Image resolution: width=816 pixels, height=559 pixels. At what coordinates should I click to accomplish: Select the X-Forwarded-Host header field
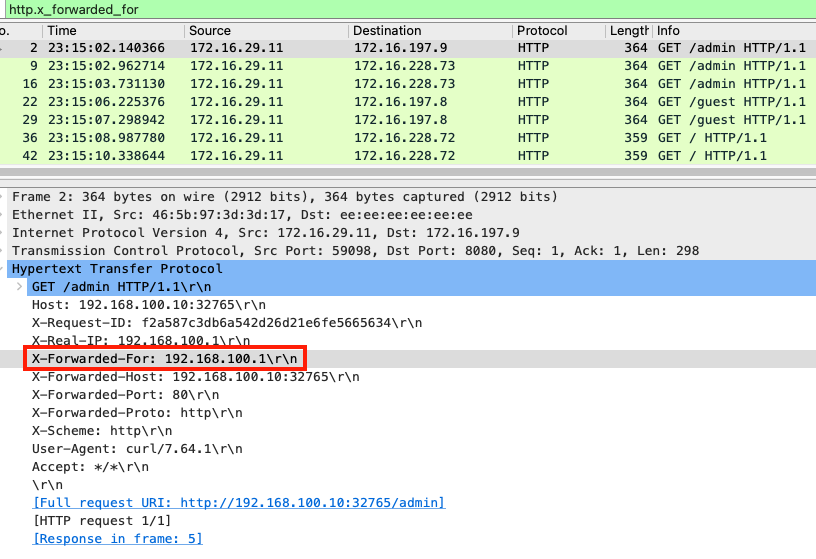click(195, 377)
